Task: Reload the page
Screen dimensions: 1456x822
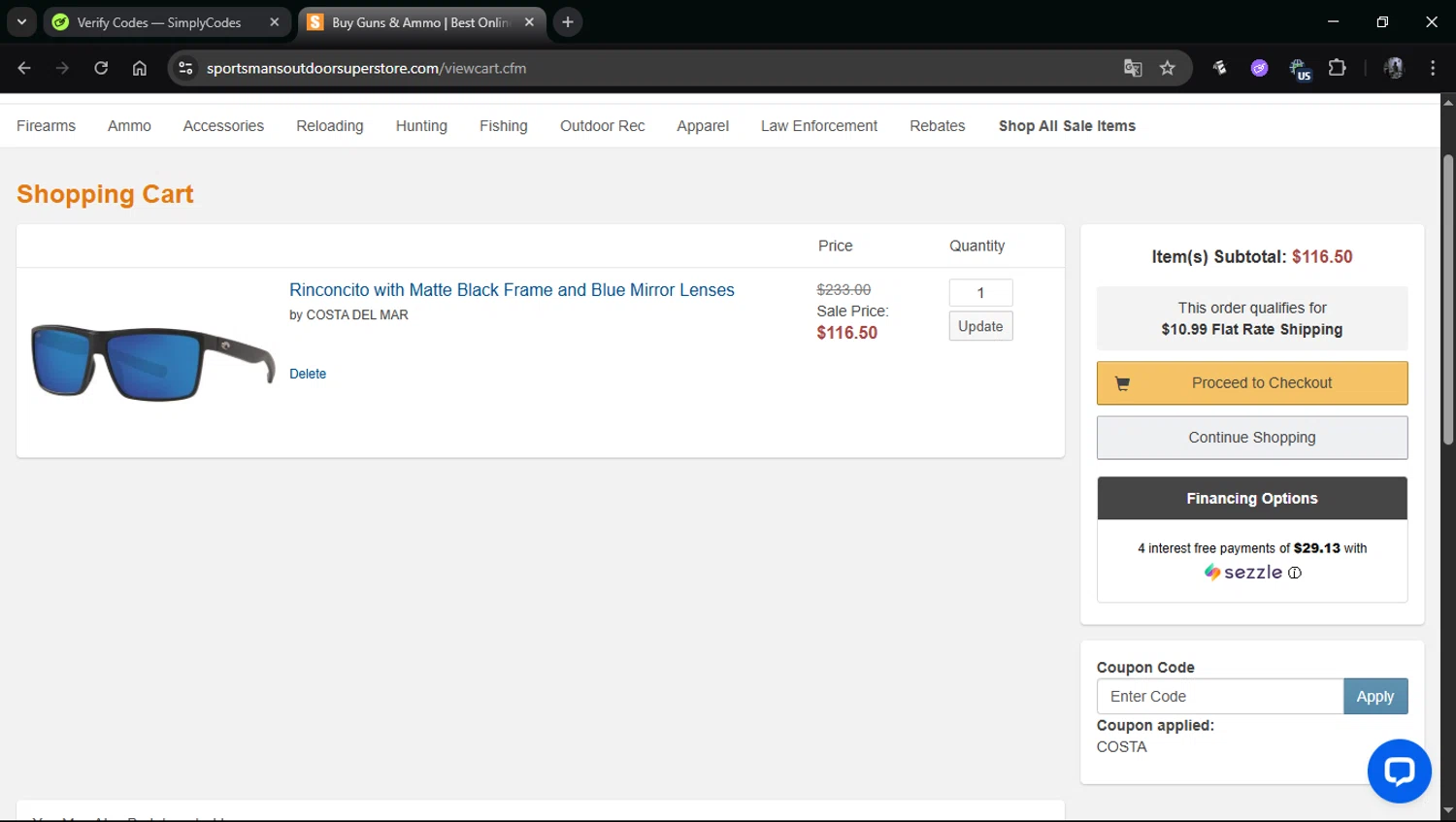Action: pos(101,68)
